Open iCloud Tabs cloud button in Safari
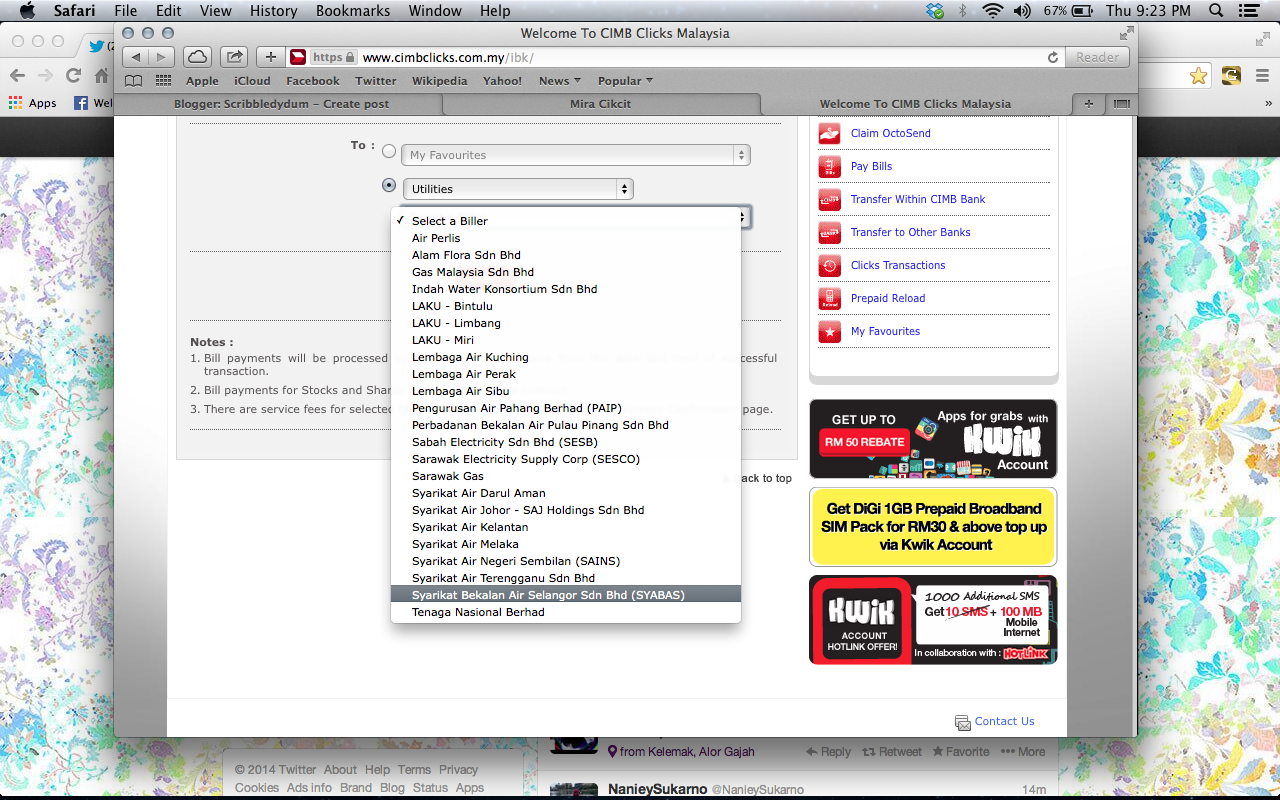1280x800 pixels. pyautogui.click(x=198, y=57)
